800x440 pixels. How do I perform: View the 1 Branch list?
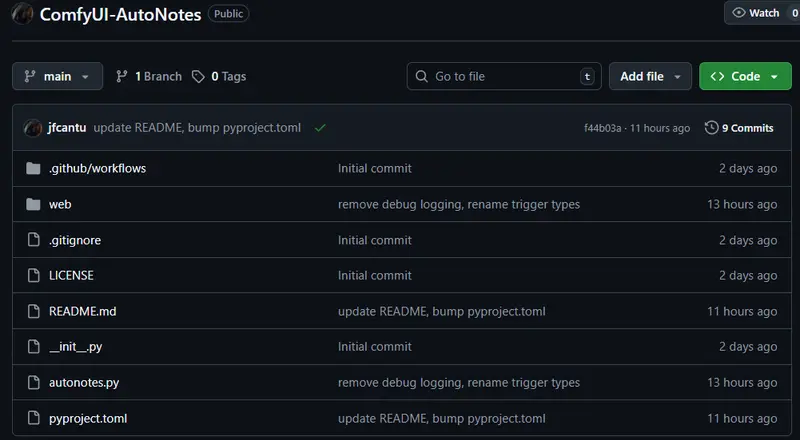tap(149, 76)
